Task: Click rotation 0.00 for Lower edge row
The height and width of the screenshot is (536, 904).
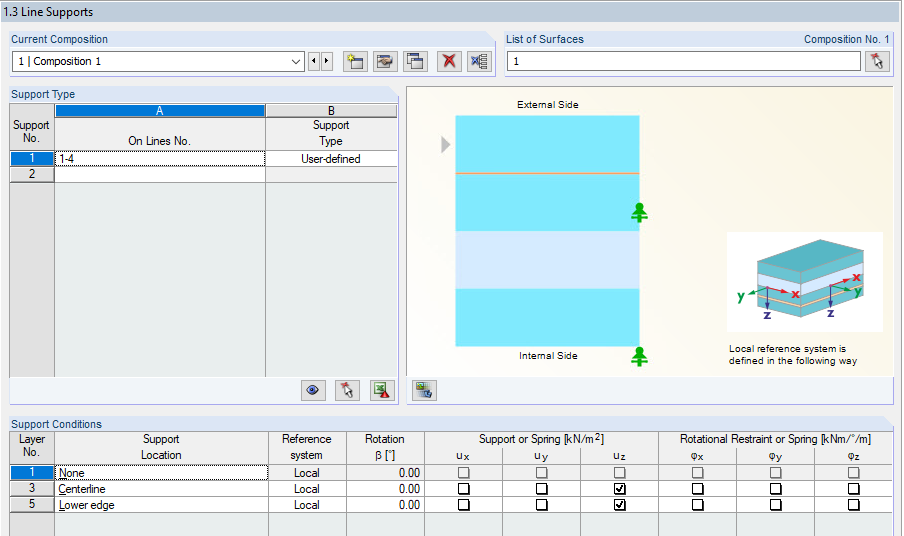Action: click(x=385, y=505)
